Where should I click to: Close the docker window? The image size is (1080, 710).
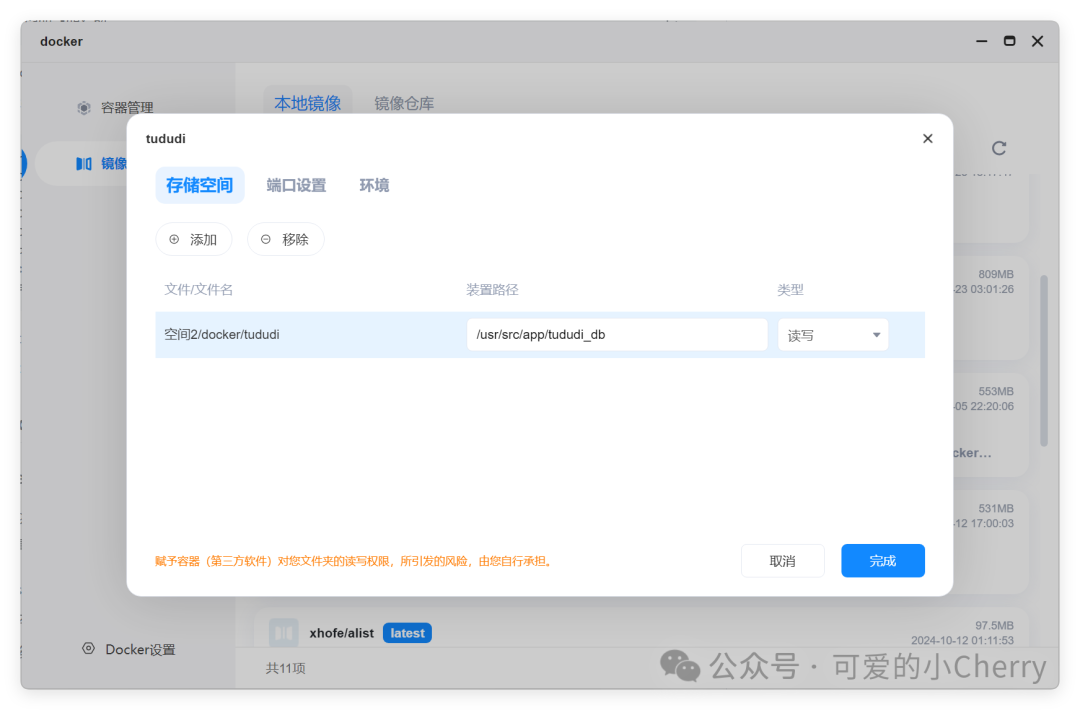1037,41
